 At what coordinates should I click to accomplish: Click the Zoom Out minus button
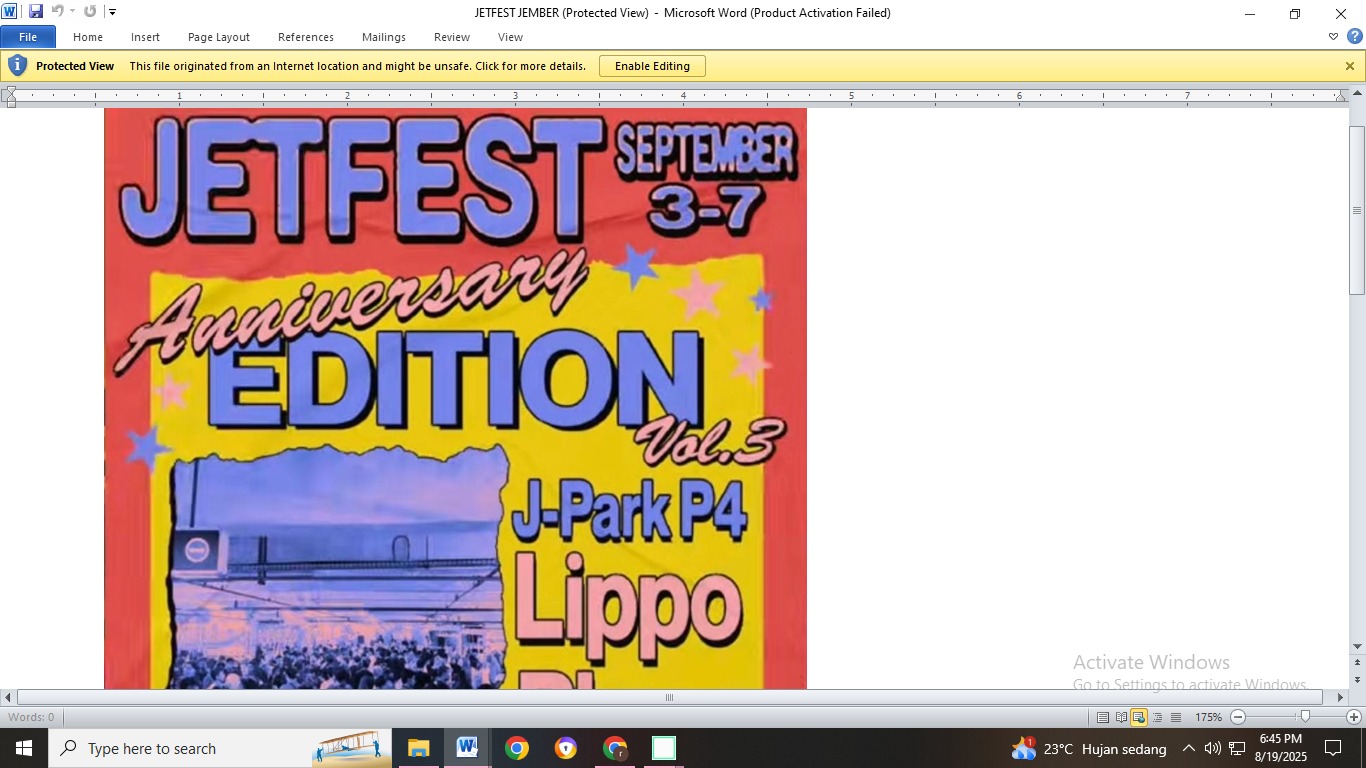(1238, 717)
